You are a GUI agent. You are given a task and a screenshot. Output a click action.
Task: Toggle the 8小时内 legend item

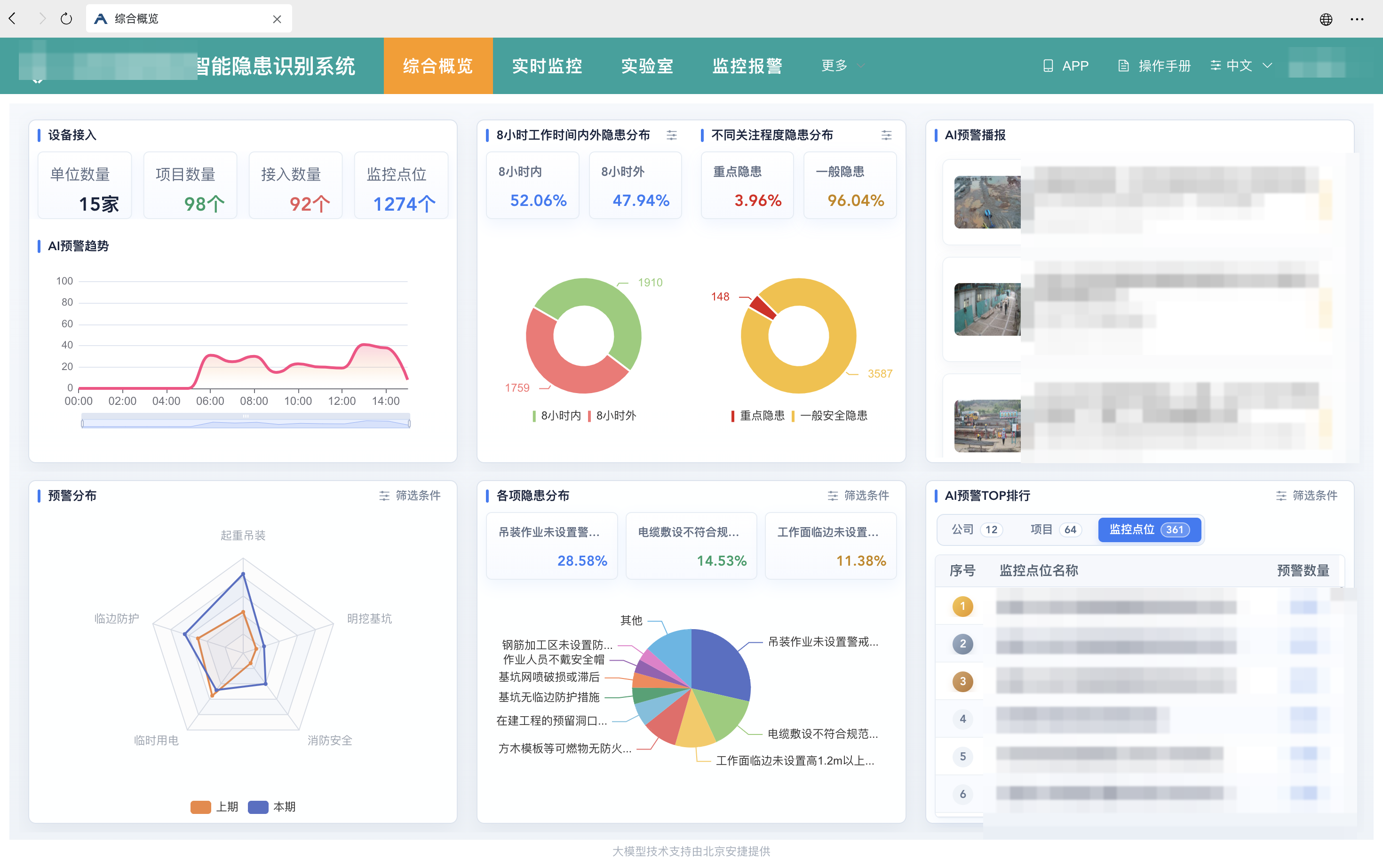click(x=556, y=416)
